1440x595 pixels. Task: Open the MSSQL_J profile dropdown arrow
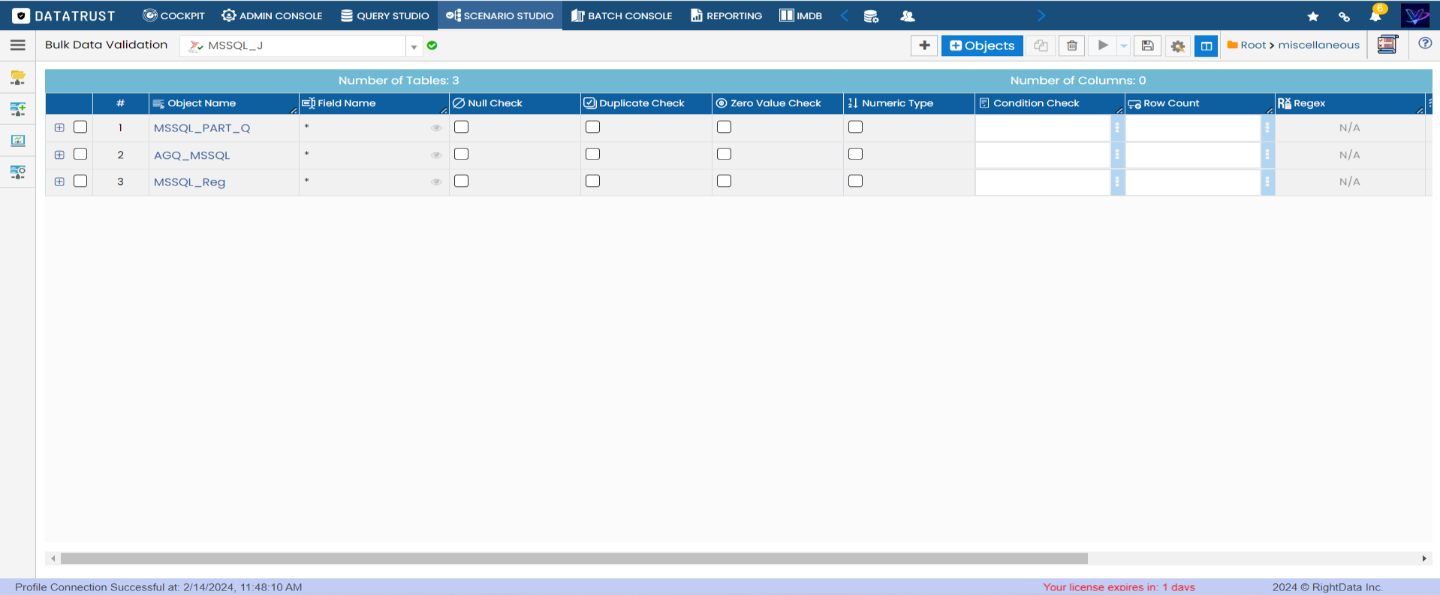(414, 47)
